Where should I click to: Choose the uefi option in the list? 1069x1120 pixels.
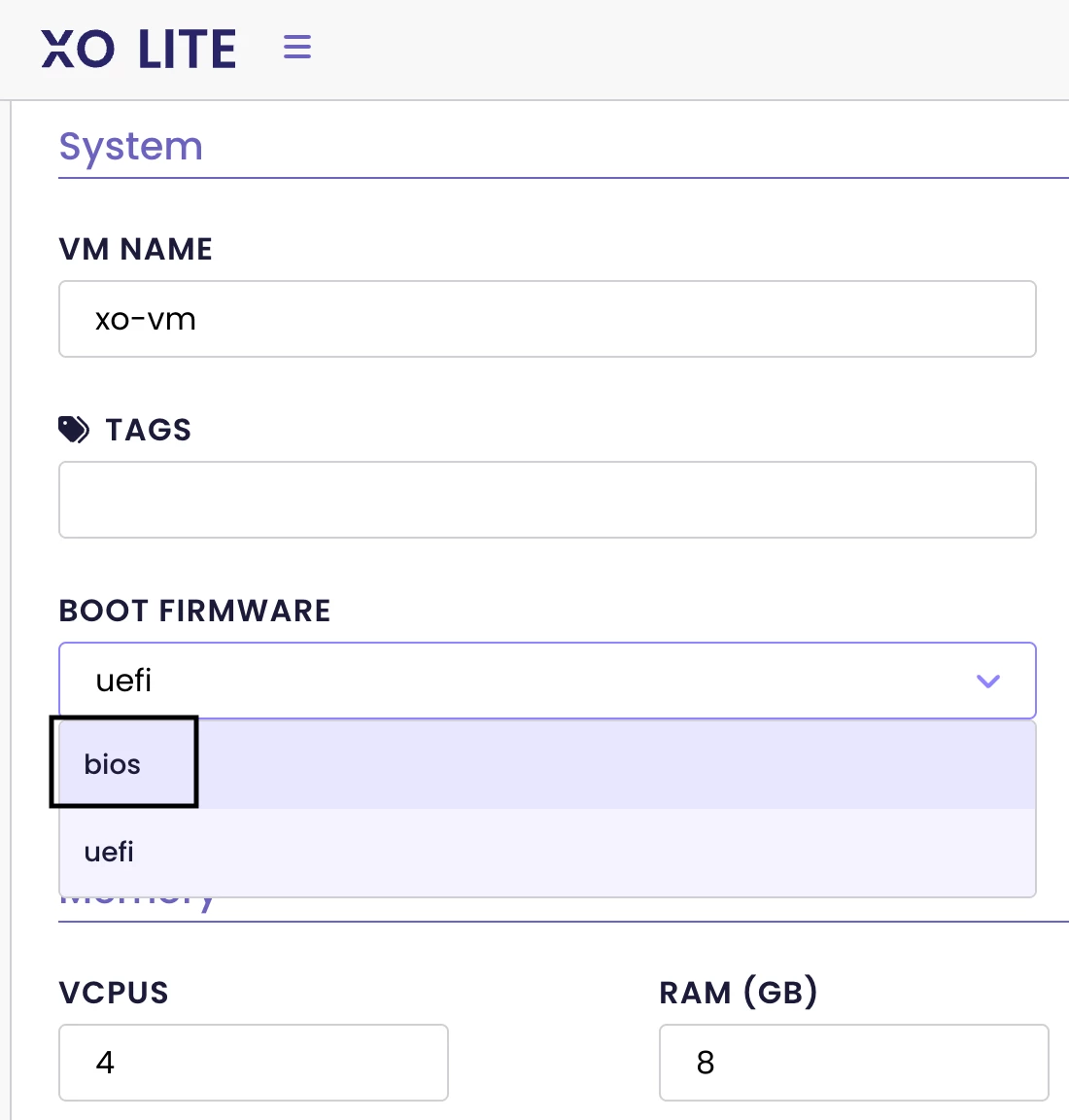[547, 852]
